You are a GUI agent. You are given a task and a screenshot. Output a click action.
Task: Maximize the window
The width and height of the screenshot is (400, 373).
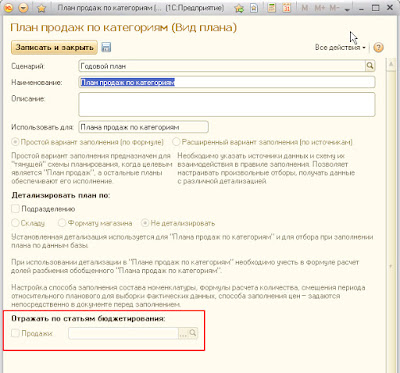(375, 8)
